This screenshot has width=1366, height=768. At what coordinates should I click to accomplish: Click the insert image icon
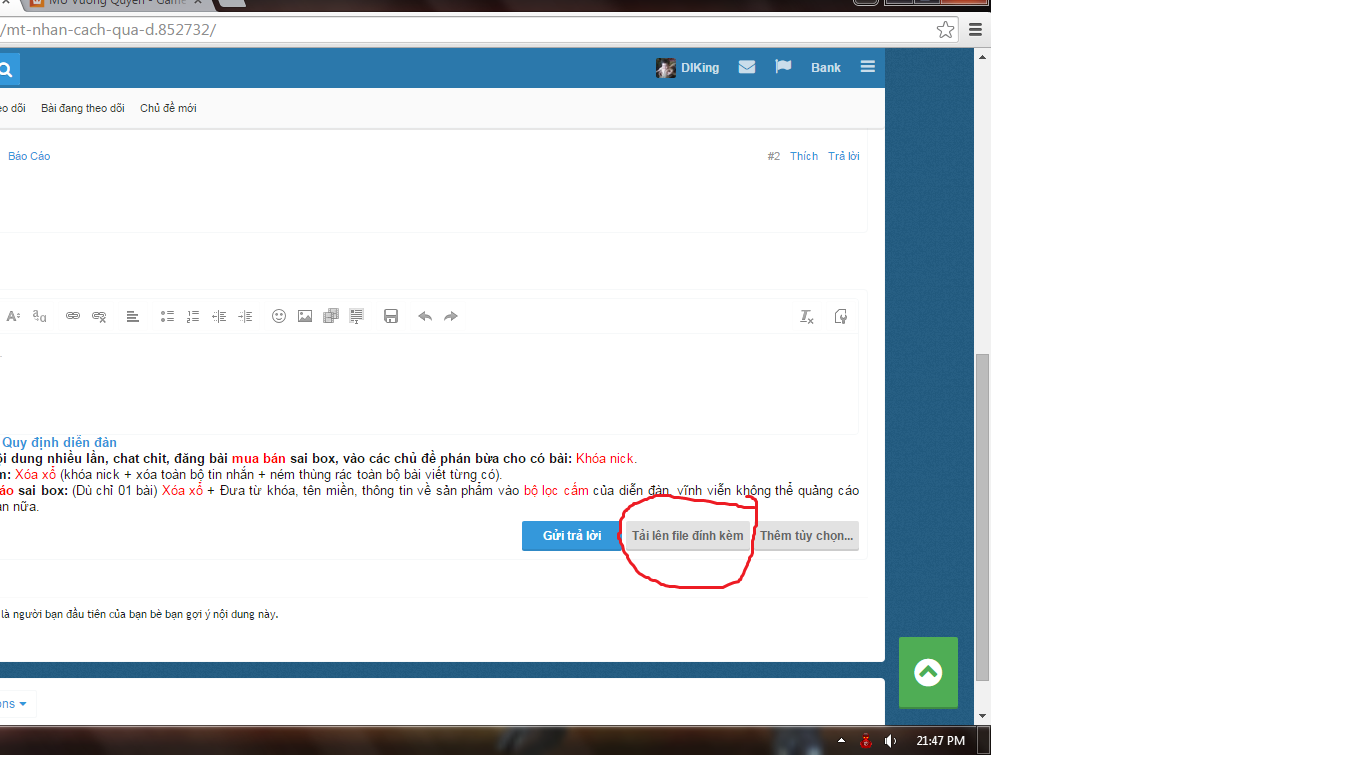[x=305, y=316]
